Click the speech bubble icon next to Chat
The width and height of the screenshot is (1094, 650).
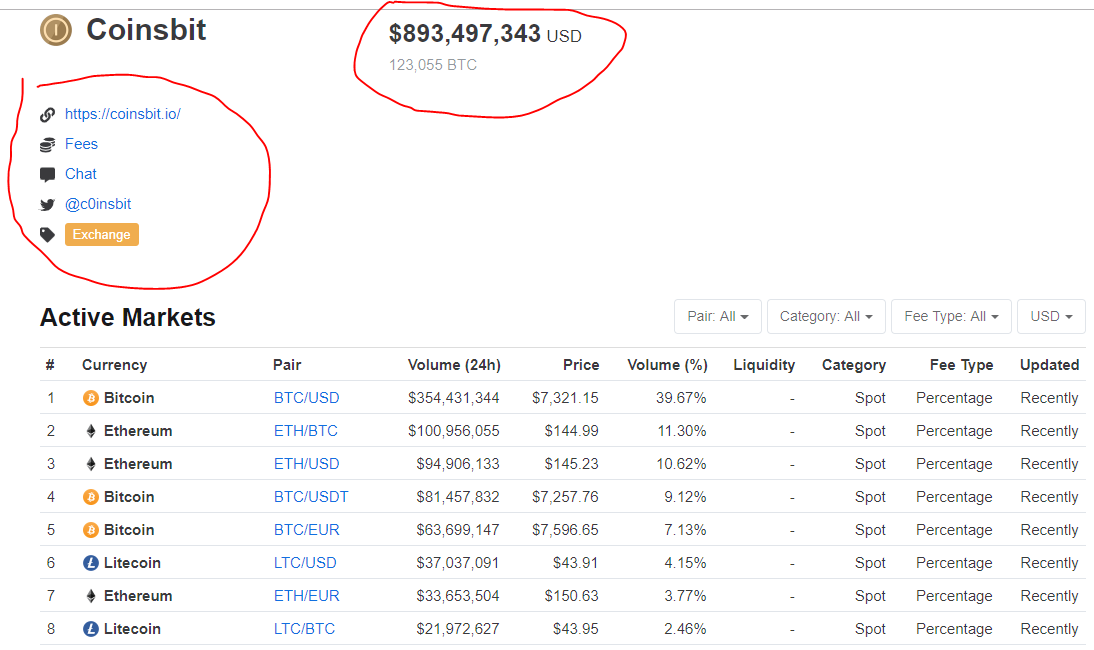[x=47, y=174]
